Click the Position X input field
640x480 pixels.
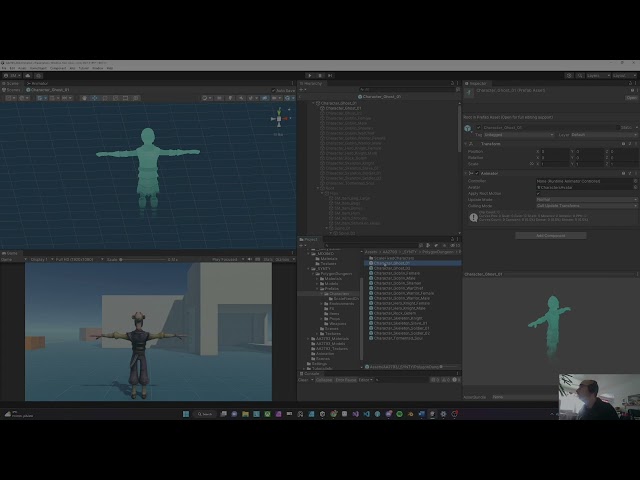point(555,151)
